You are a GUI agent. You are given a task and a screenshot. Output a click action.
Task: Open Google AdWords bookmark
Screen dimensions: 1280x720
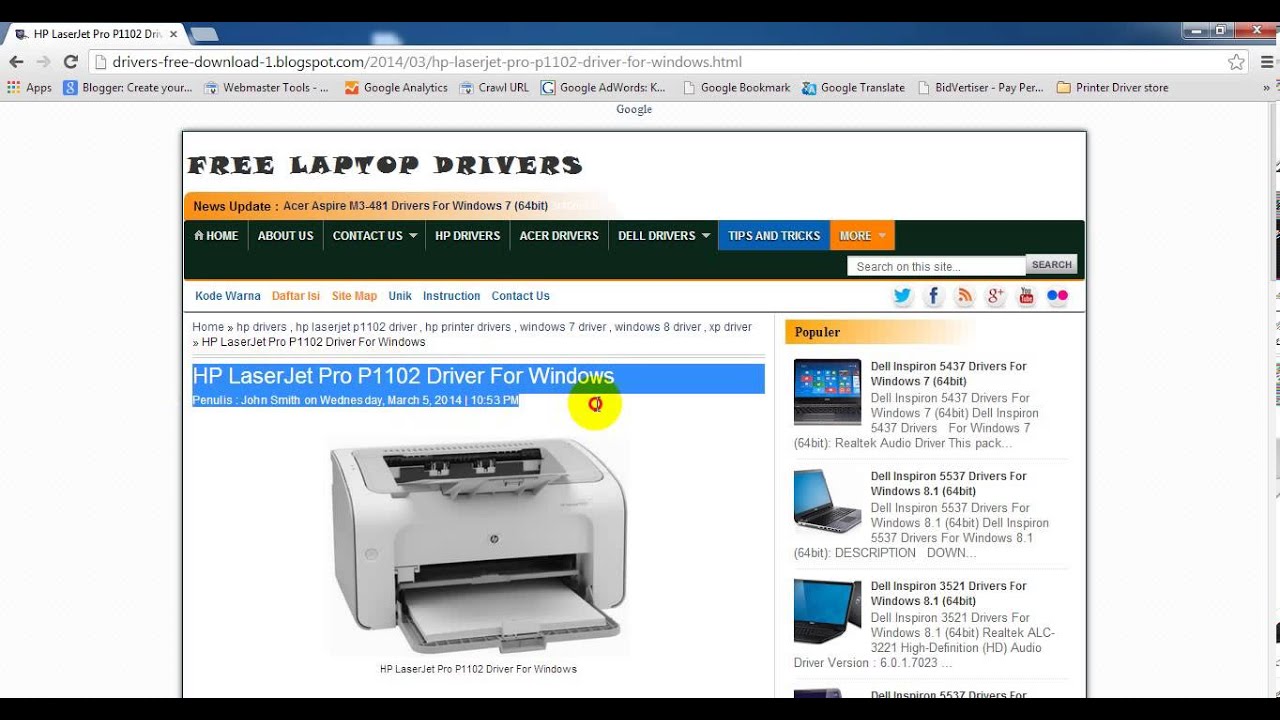[x=603, y=88]
